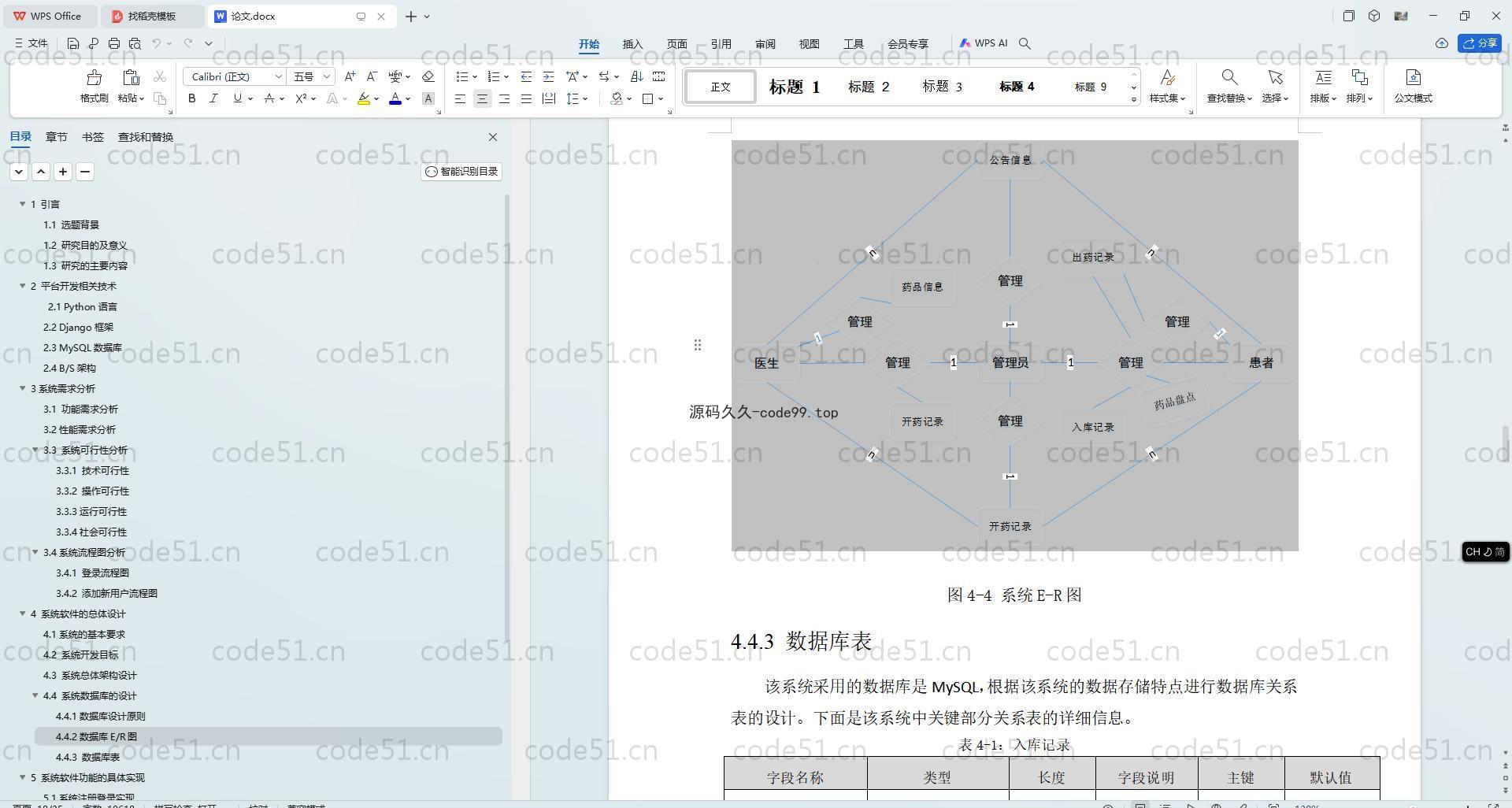This screenshot has height=808, width=1512.
Task: Increase paragraph indent icon
Action: pyautogui.click(x=548, y=76)
